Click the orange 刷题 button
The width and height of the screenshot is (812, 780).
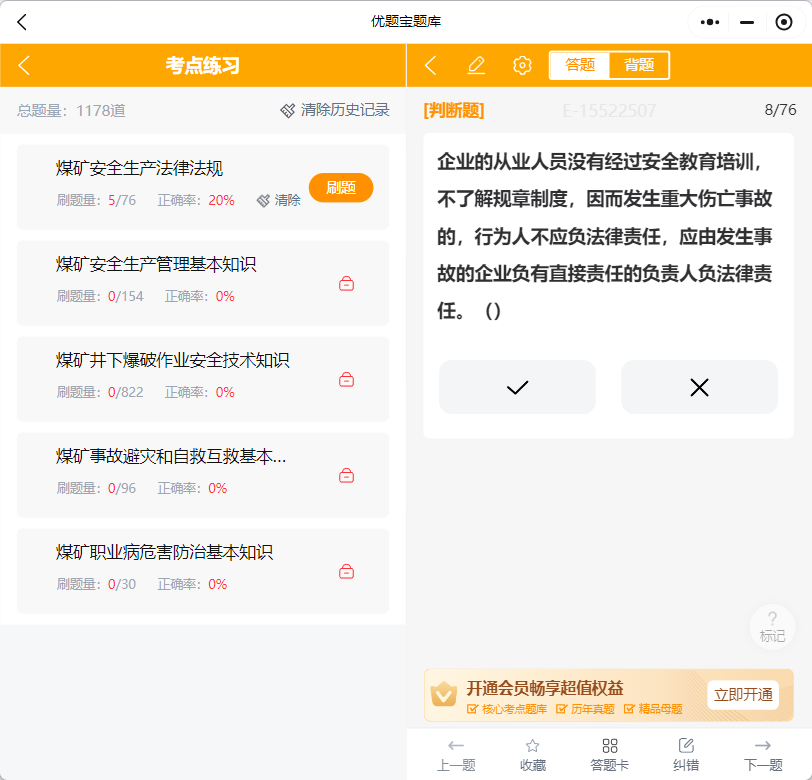[x=341, y=187]
